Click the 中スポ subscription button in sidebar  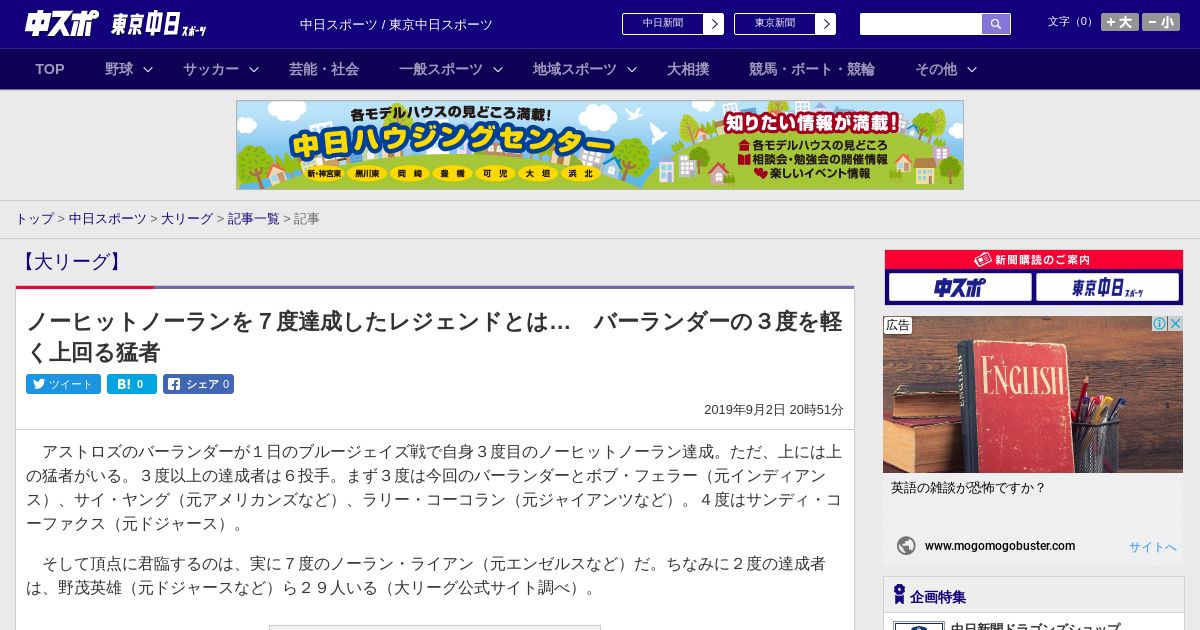[x=960, y=287]
